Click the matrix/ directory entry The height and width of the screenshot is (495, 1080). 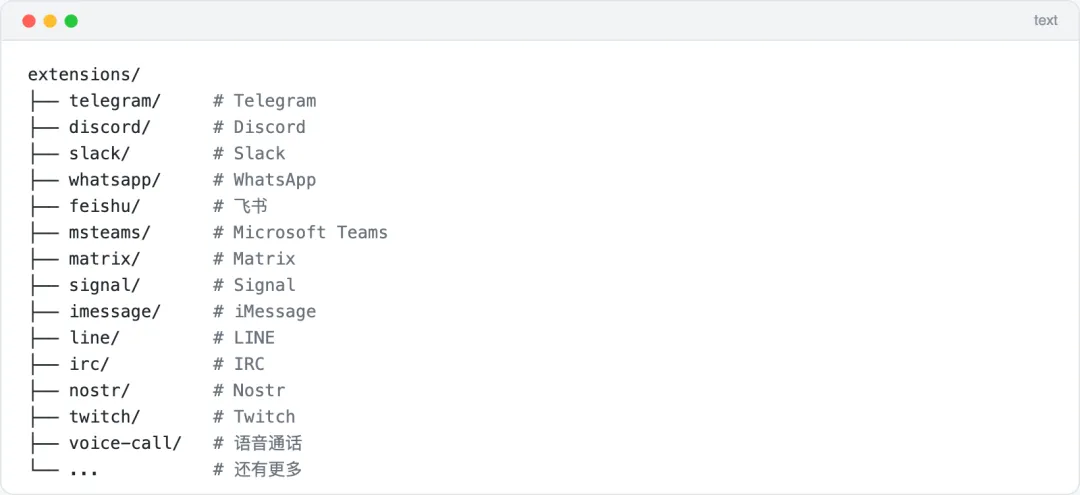(x=104, y=259)
